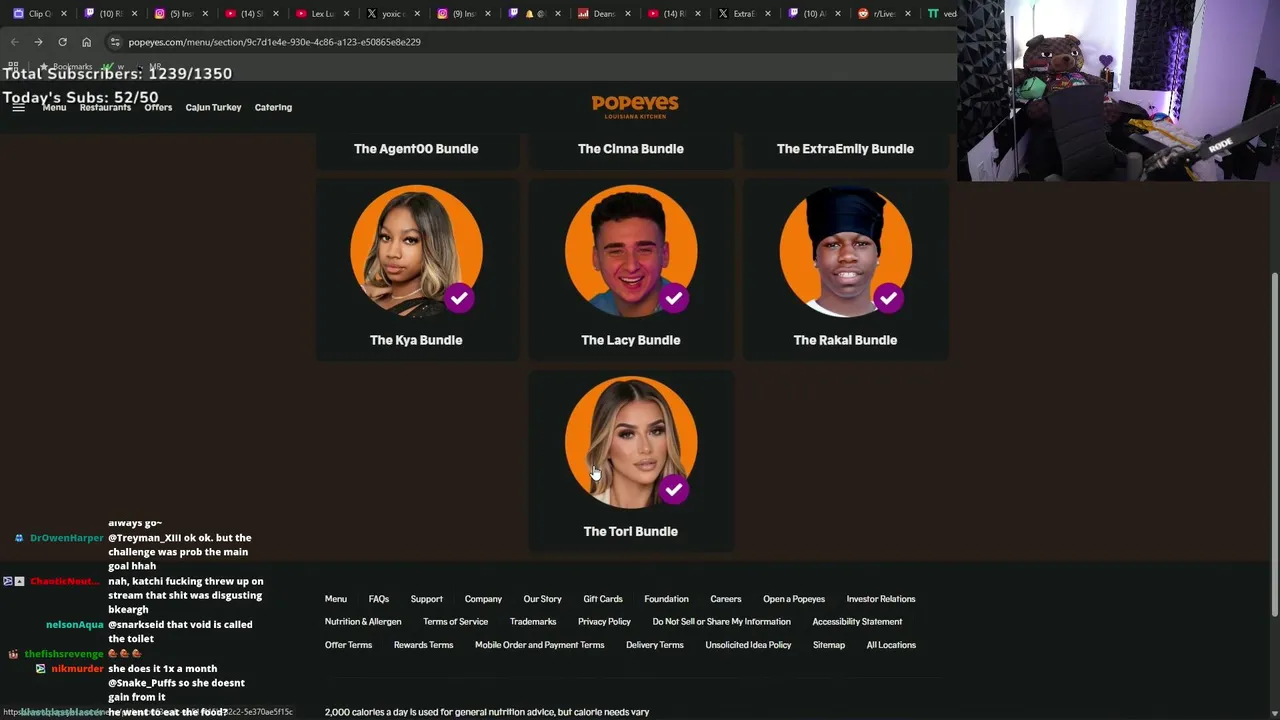
Task: Open the Catering nav link
Action: pyautogui.click(x=273, y=107)
